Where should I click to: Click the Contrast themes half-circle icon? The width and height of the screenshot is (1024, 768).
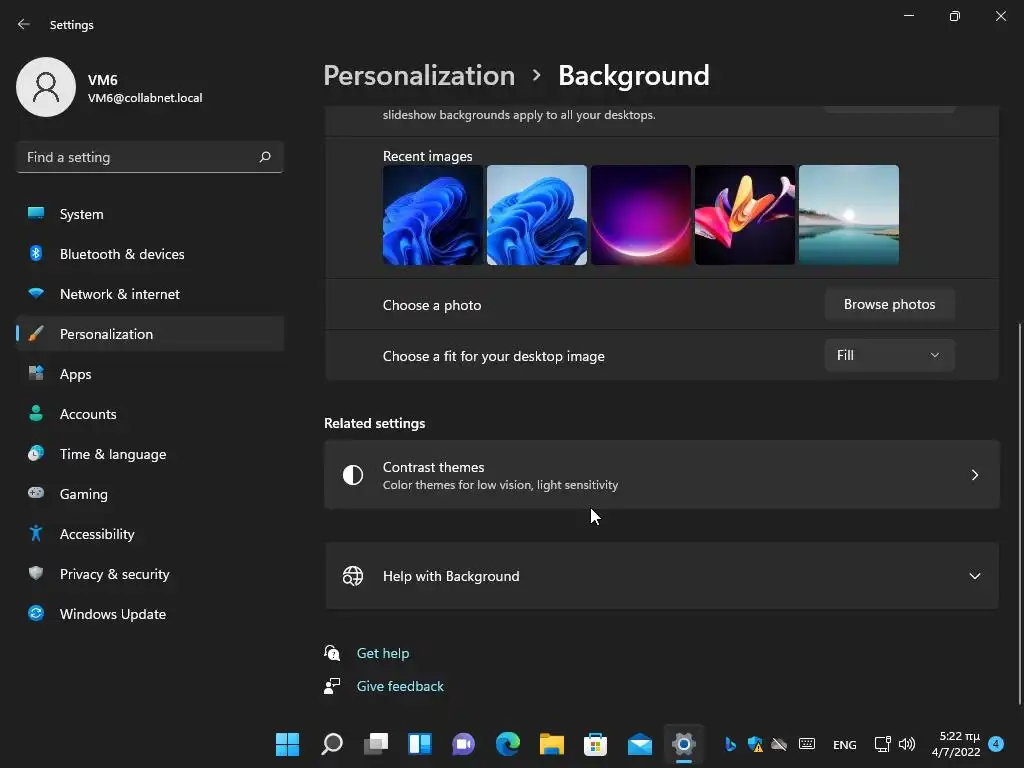(x=353, y=475)
